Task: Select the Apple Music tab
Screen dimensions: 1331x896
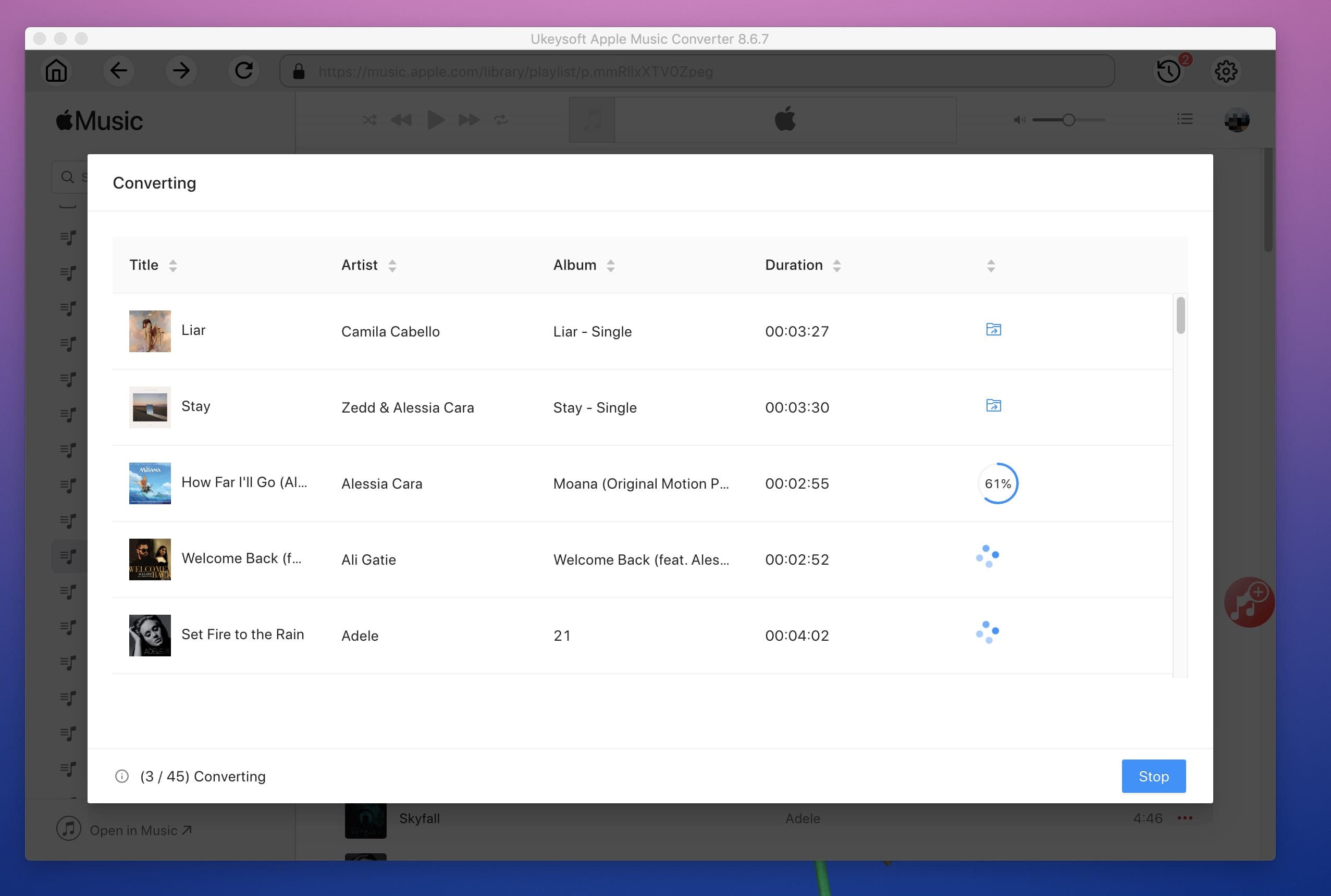Action: 783,120
